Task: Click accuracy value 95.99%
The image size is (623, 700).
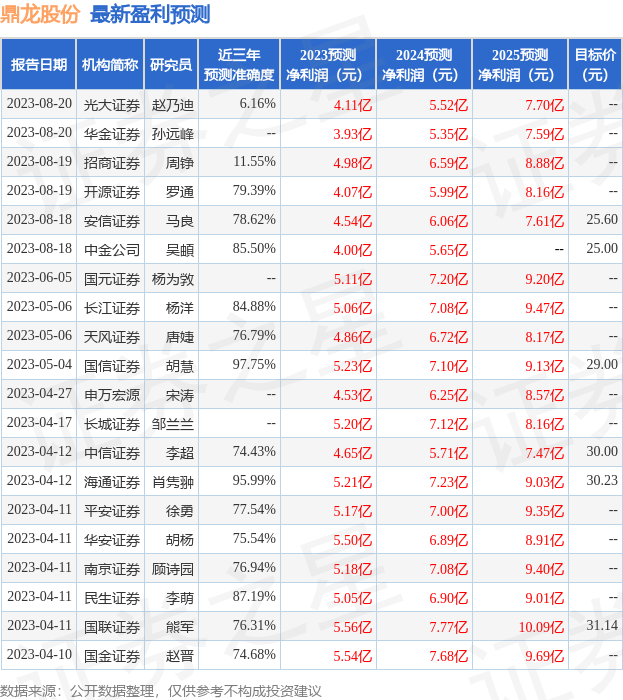Action: tap(254, 480)
